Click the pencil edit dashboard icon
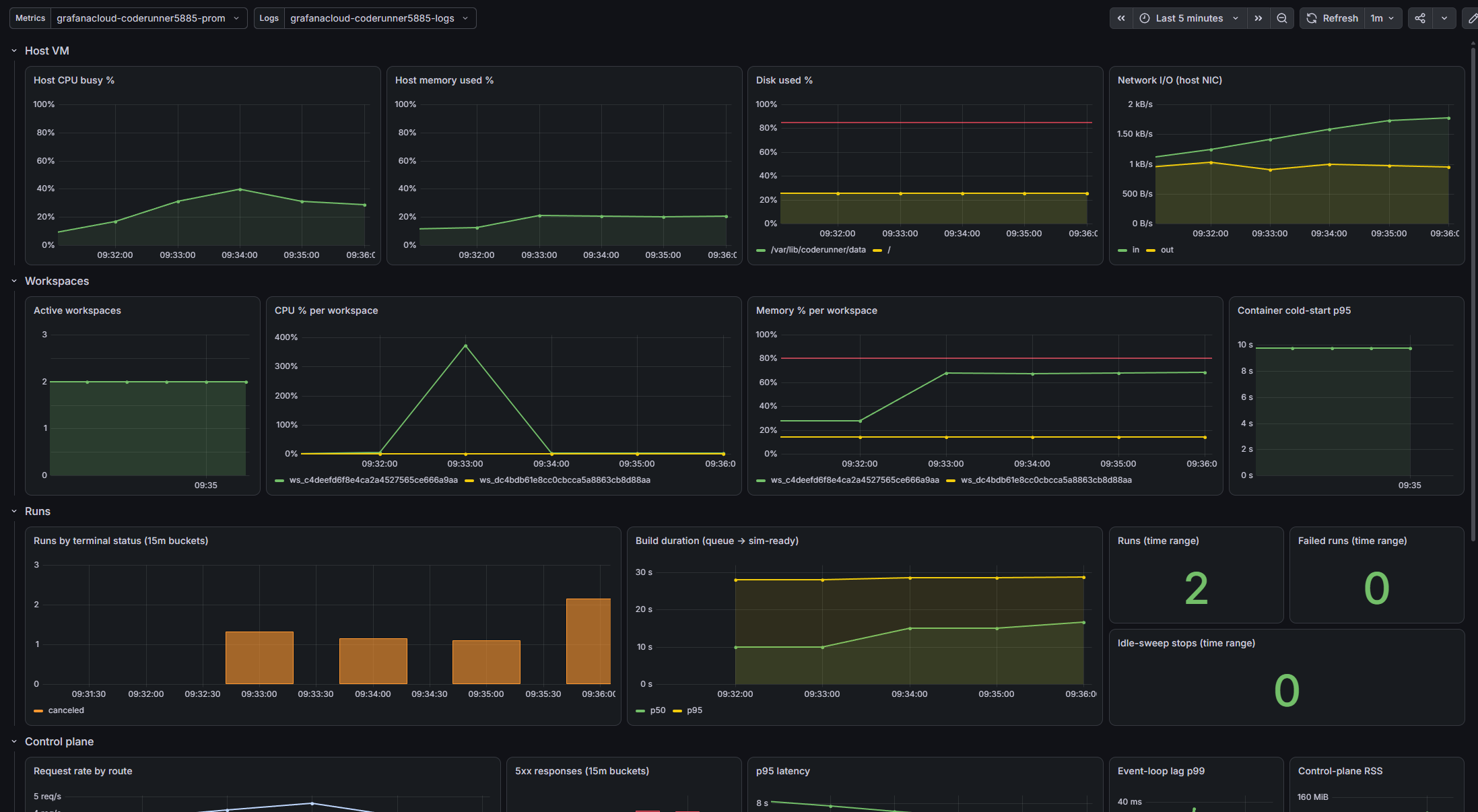Screen dimensions: 1478x812 (1471, 18)
